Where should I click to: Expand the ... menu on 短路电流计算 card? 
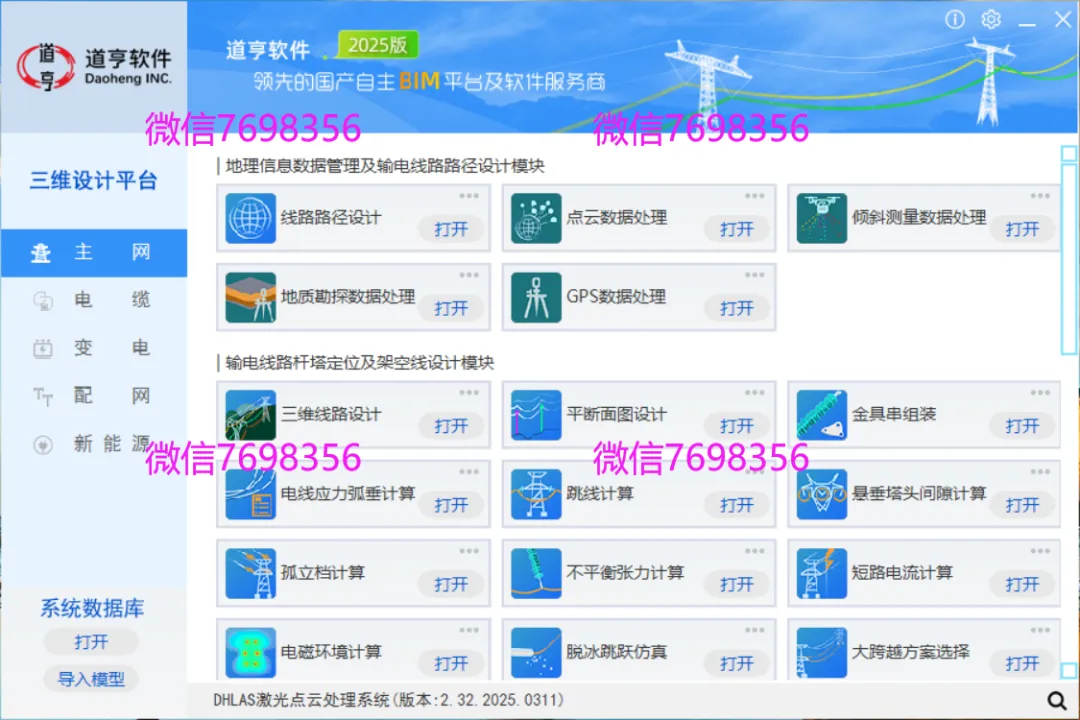[1040, 552]
